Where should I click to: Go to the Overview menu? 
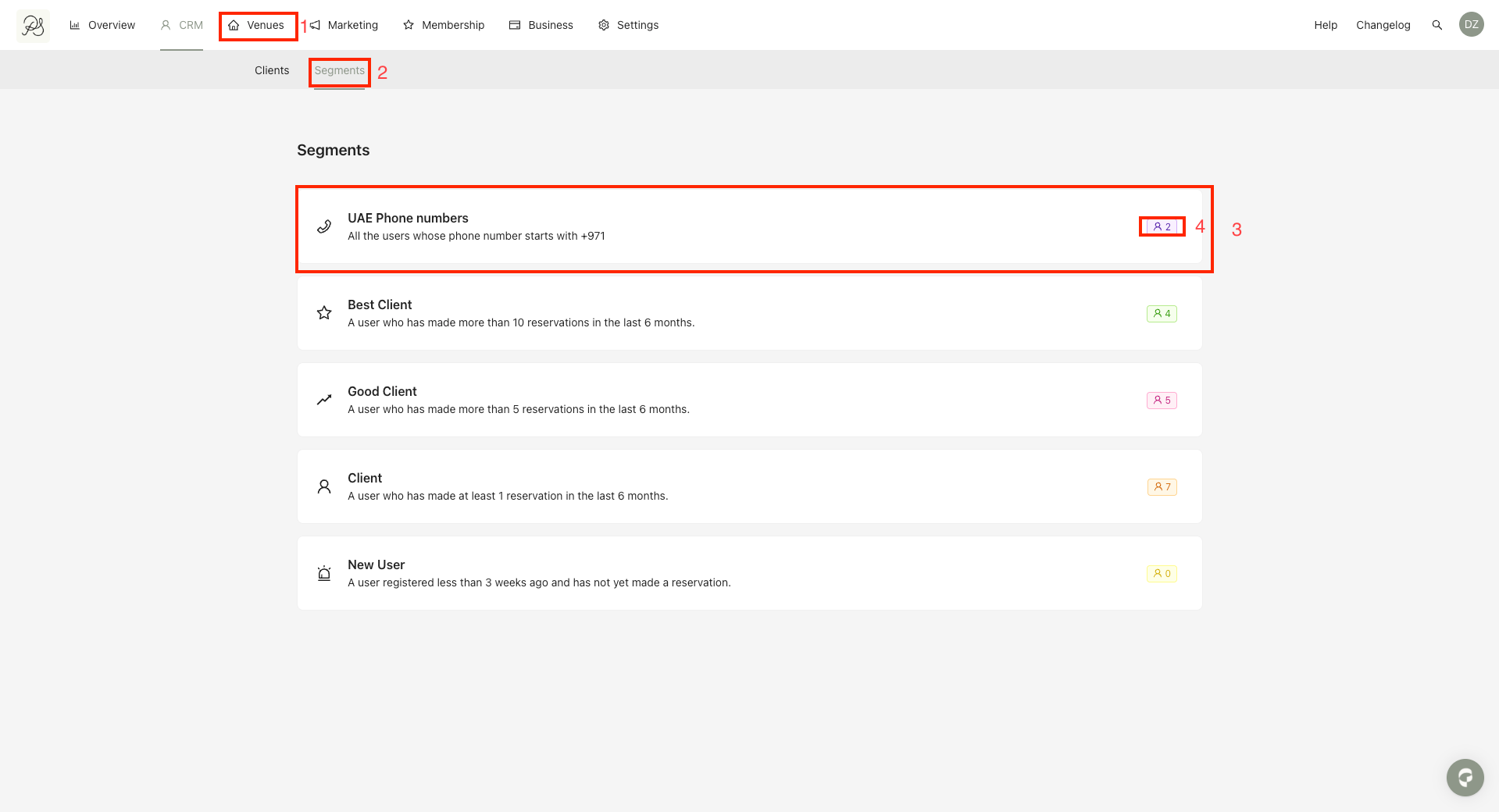tap(102, 25)
